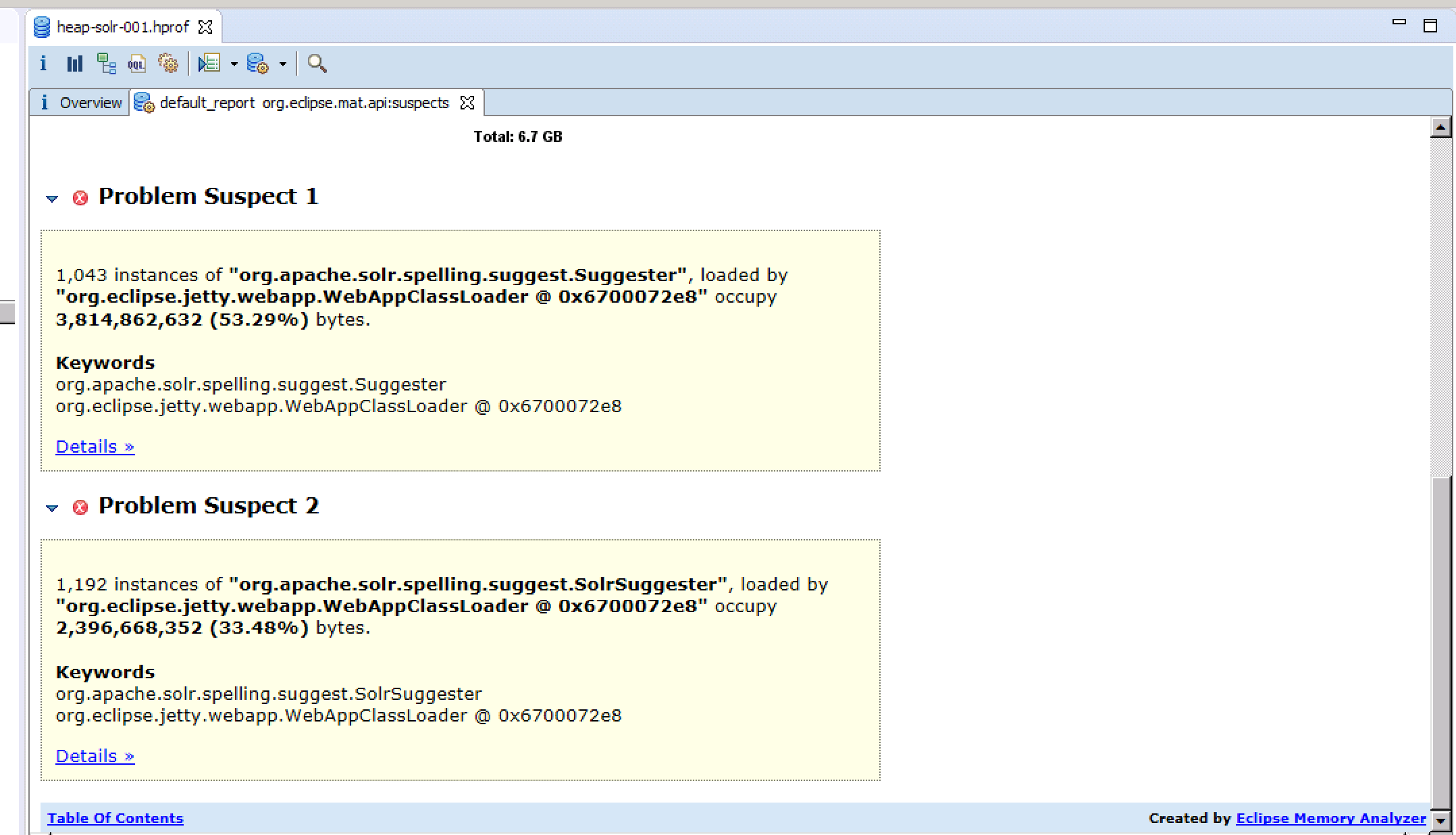Click the Find Object by Address magnifier

(317, 64)
